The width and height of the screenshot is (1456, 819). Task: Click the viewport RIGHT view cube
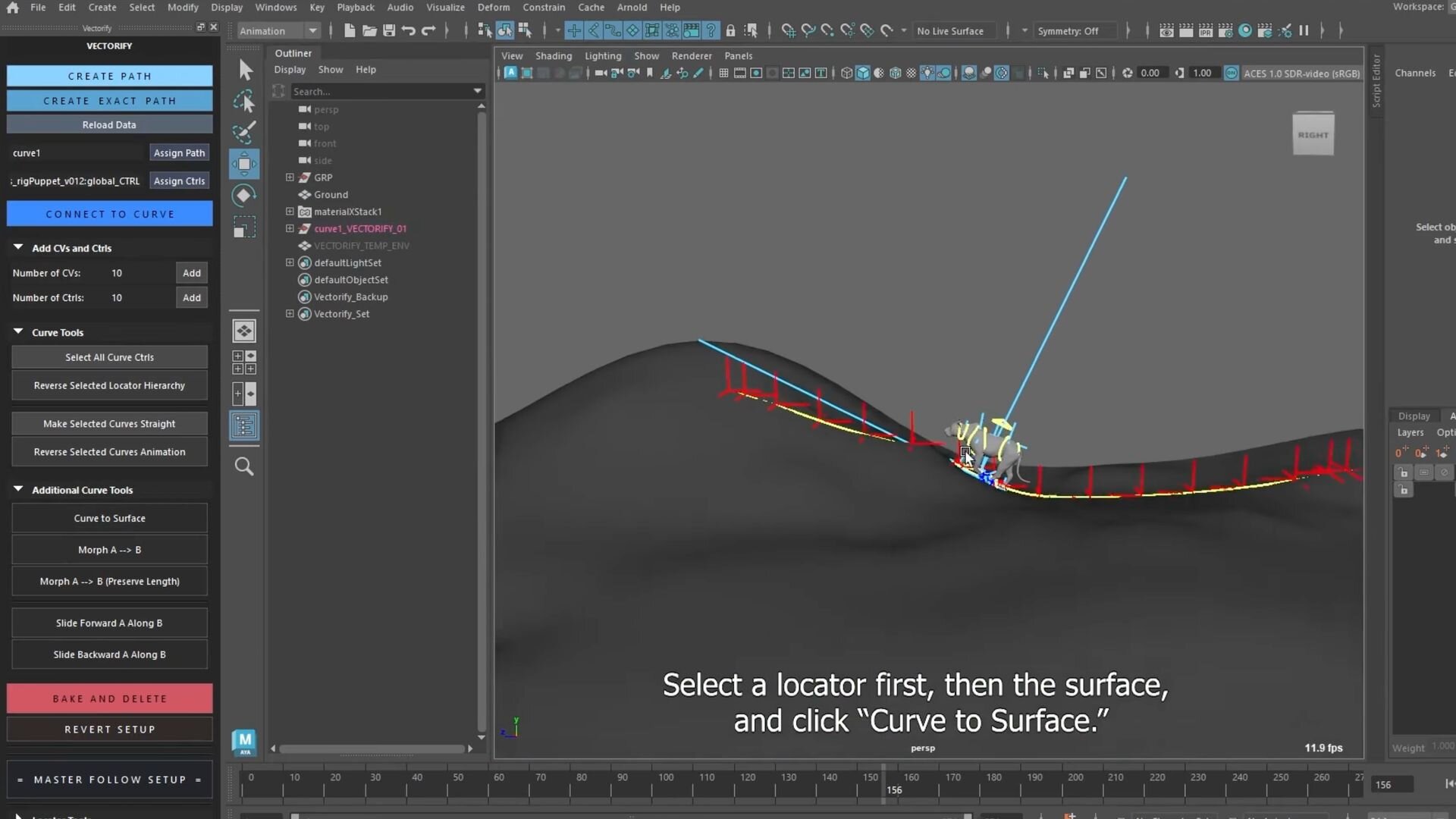click(x=1313, y=135)
